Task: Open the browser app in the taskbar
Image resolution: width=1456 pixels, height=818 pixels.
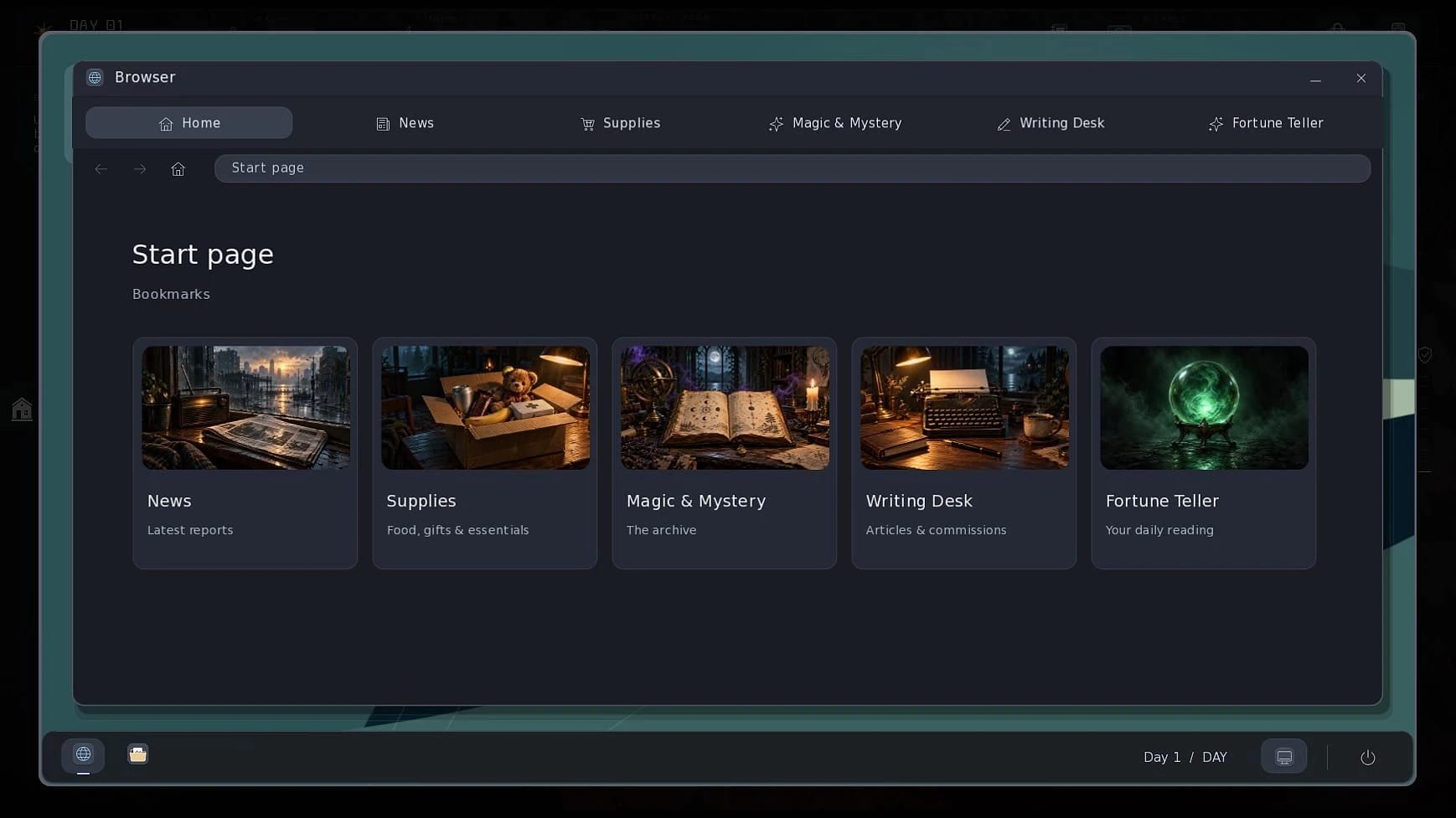Action: (83, 755)
